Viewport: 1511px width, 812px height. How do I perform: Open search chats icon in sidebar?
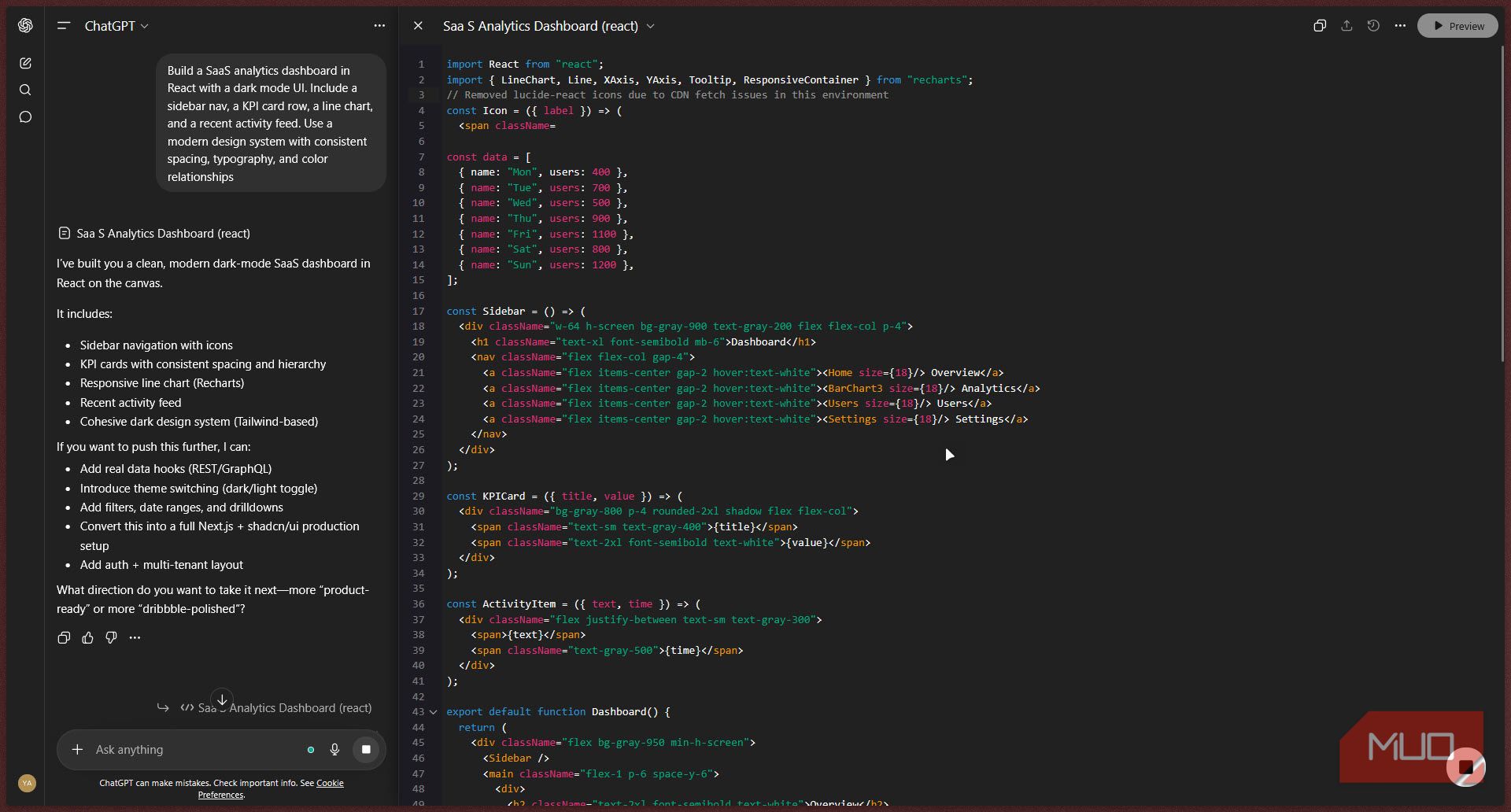pyautogui.click(x=25, y=90)
